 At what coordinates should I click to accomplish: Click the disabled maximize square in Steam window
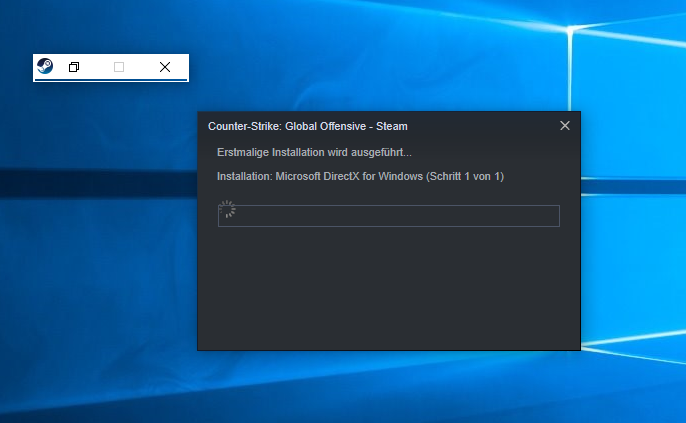(119, 67)
